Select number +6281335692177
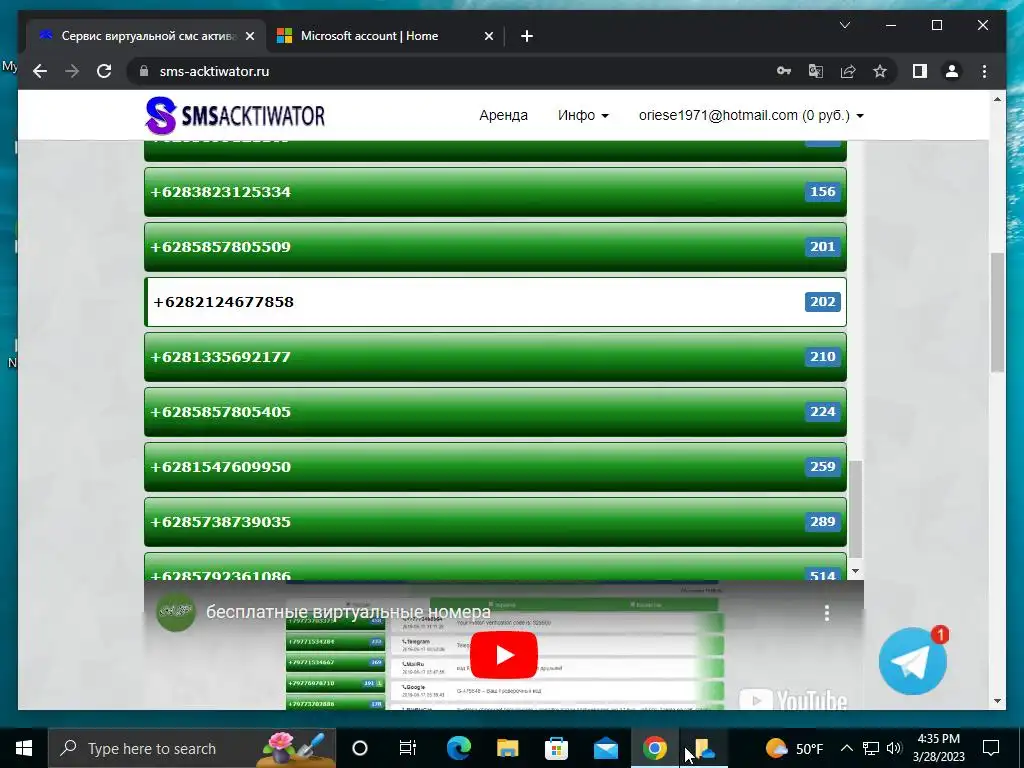The image size is (1024, 768). point(495,357)
